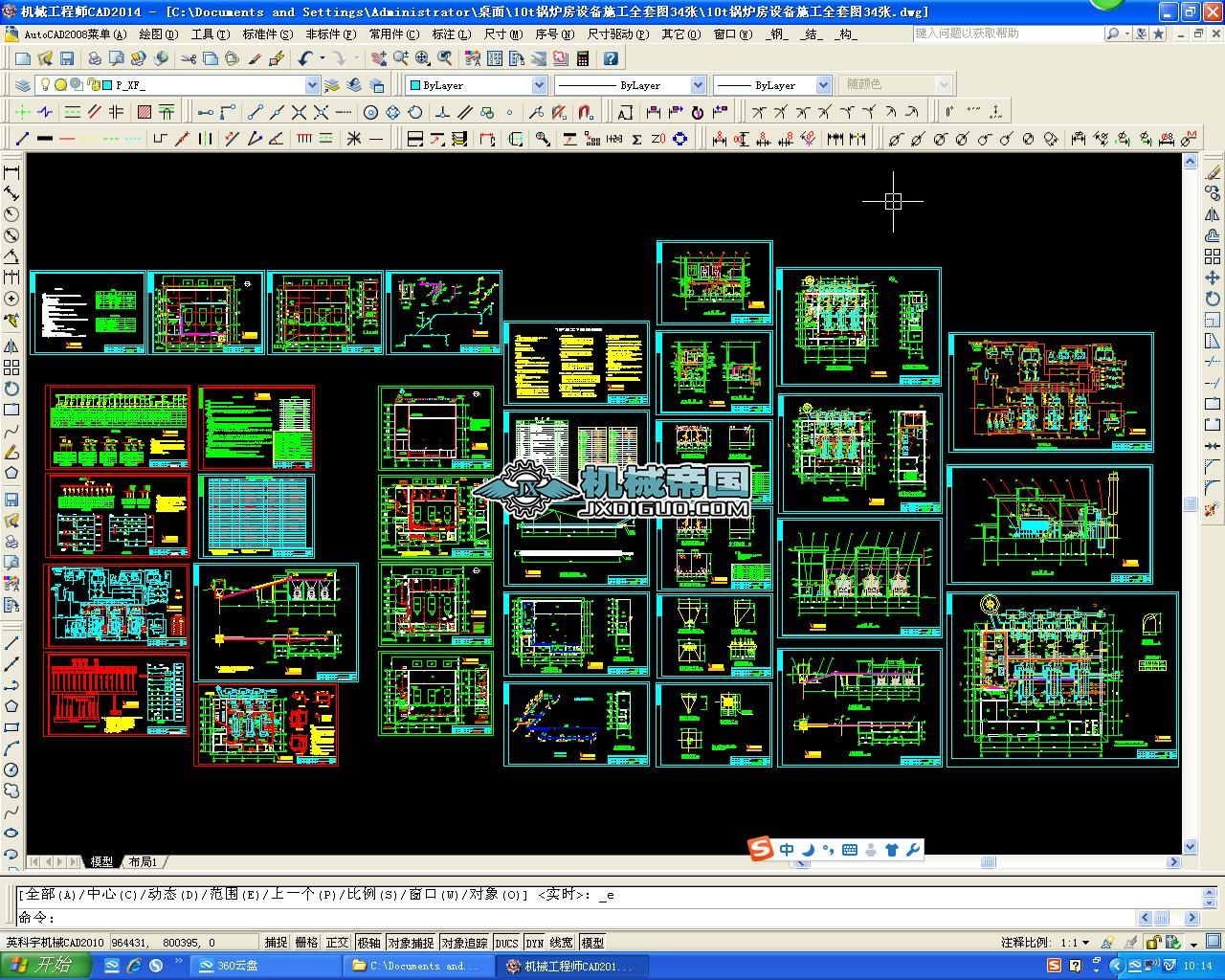Click the asterisk-shaped icon in bottom toolbar
The image size is (1225, 980).
[354, 139]
